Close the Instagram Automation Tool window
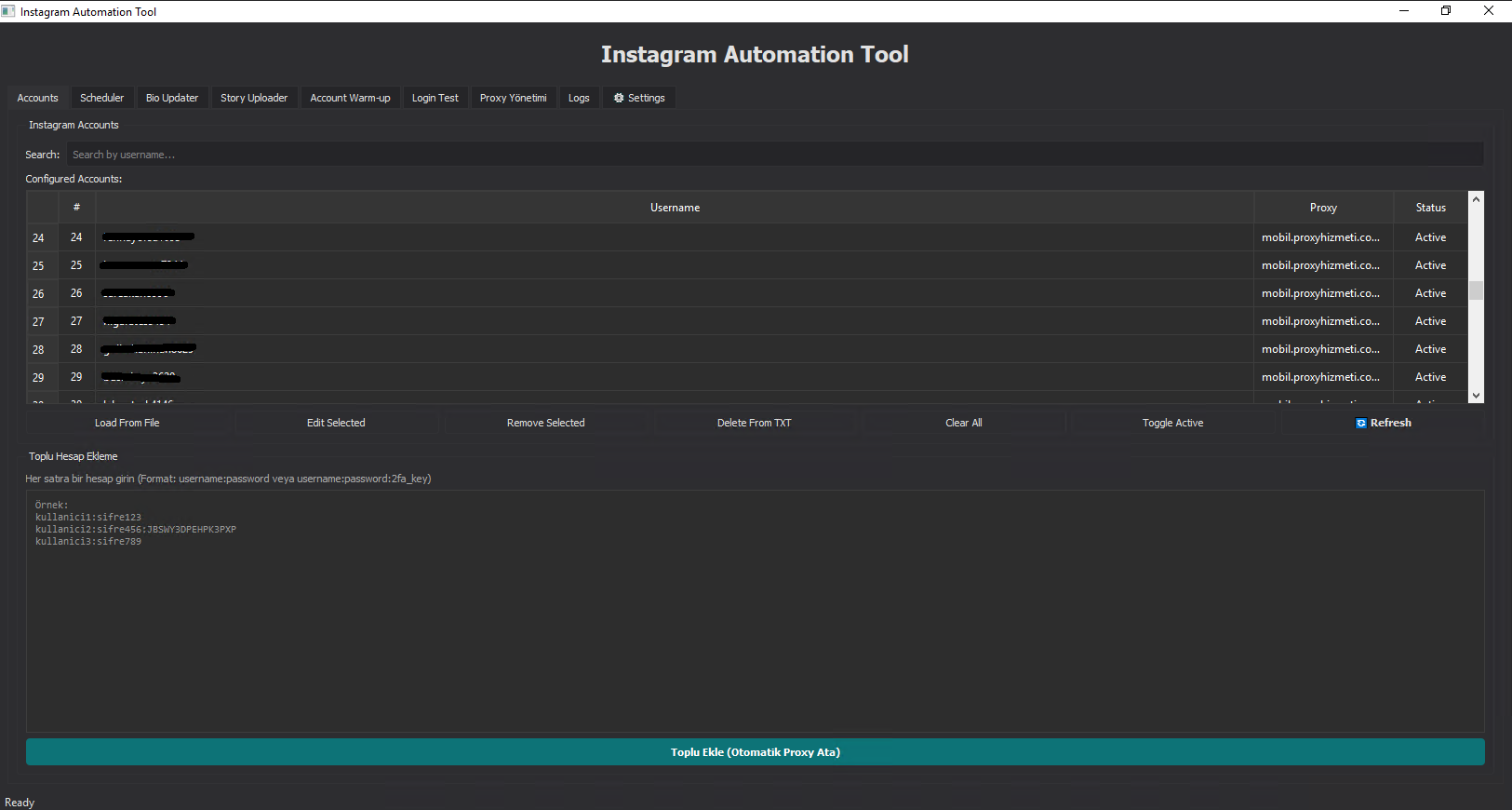This screenshot has width=1512, height=810. coord(1489,10)
